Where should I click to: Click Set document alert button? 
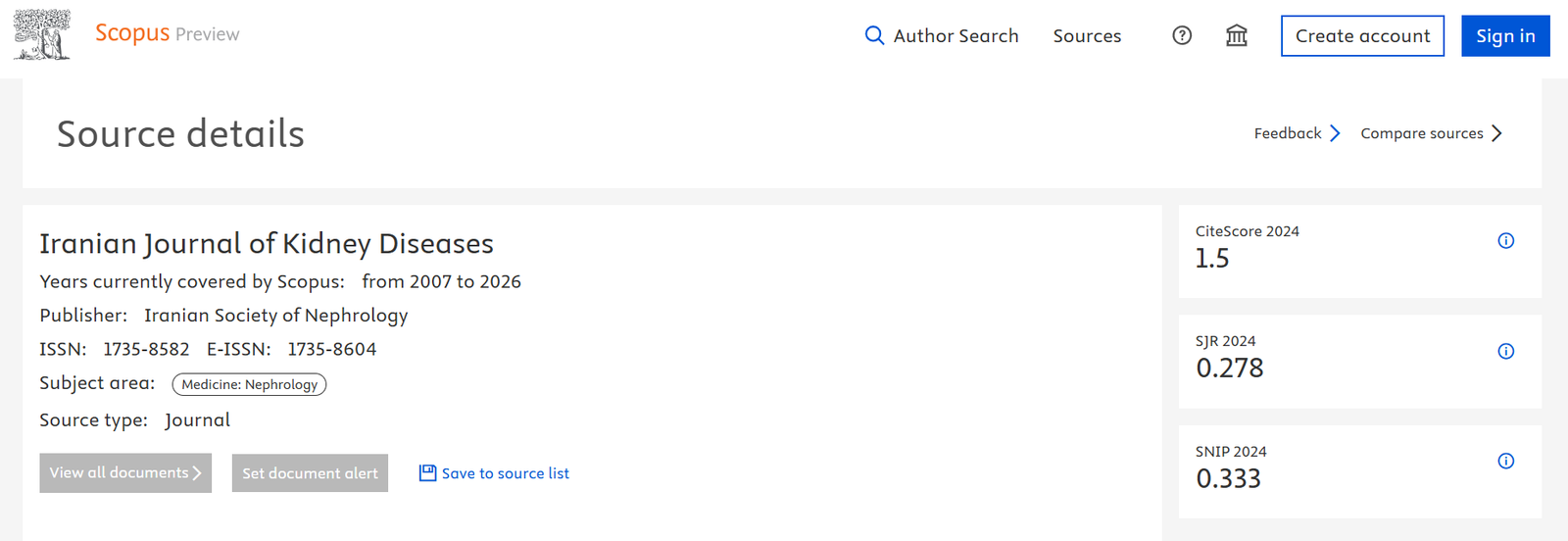pos(310,473)
